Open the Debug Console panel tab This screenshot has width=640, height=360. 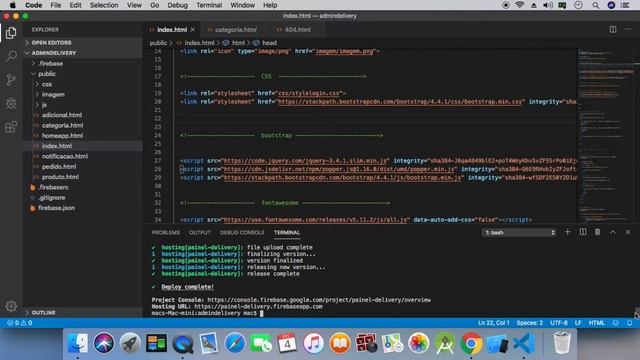(242, 232)
